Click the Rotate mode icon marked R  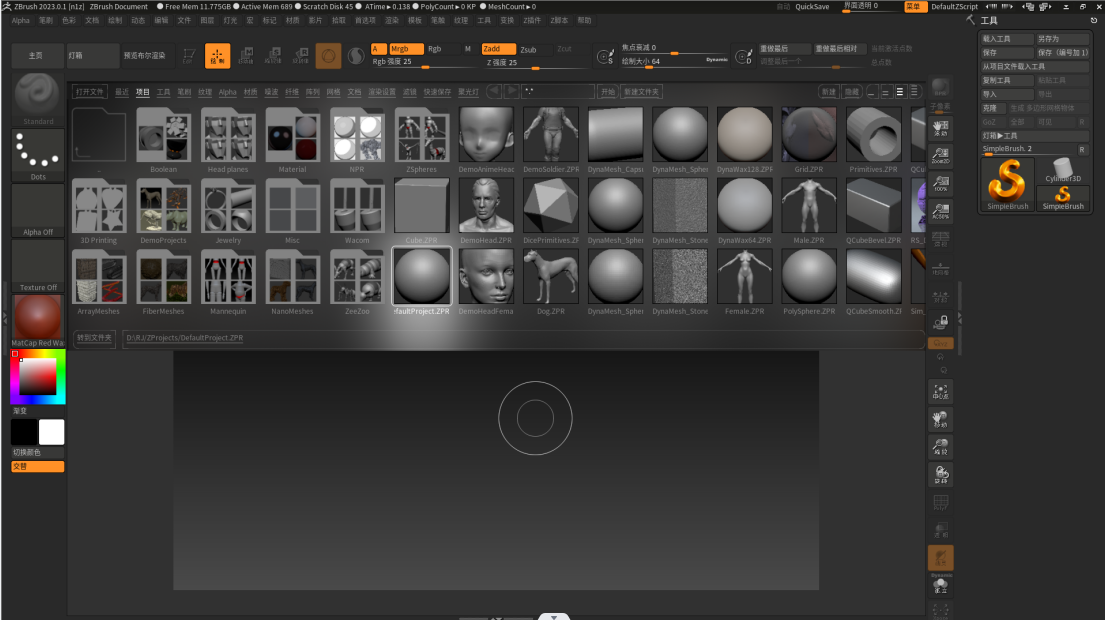click(x=301, y=56)
